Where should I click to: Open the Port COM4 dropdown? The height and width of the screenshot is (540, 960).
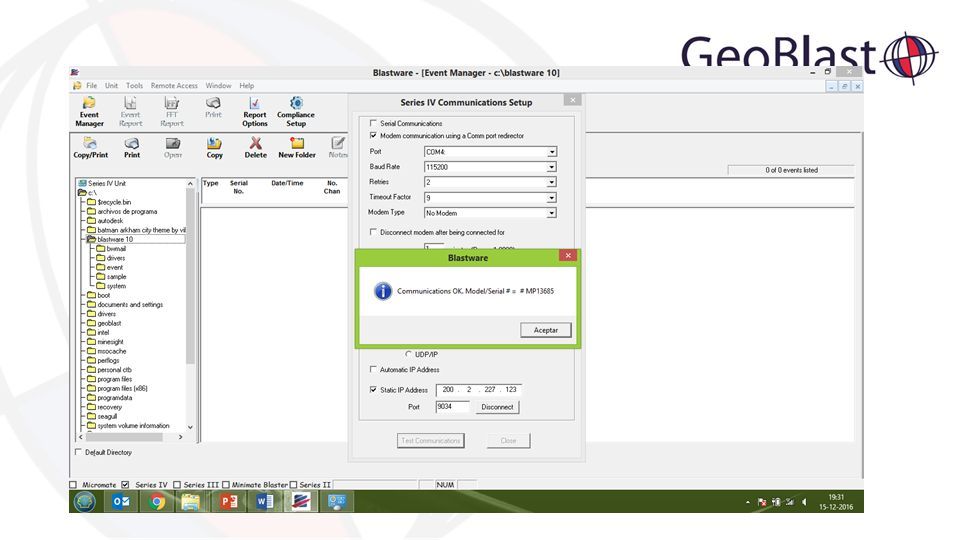(552, 152)
